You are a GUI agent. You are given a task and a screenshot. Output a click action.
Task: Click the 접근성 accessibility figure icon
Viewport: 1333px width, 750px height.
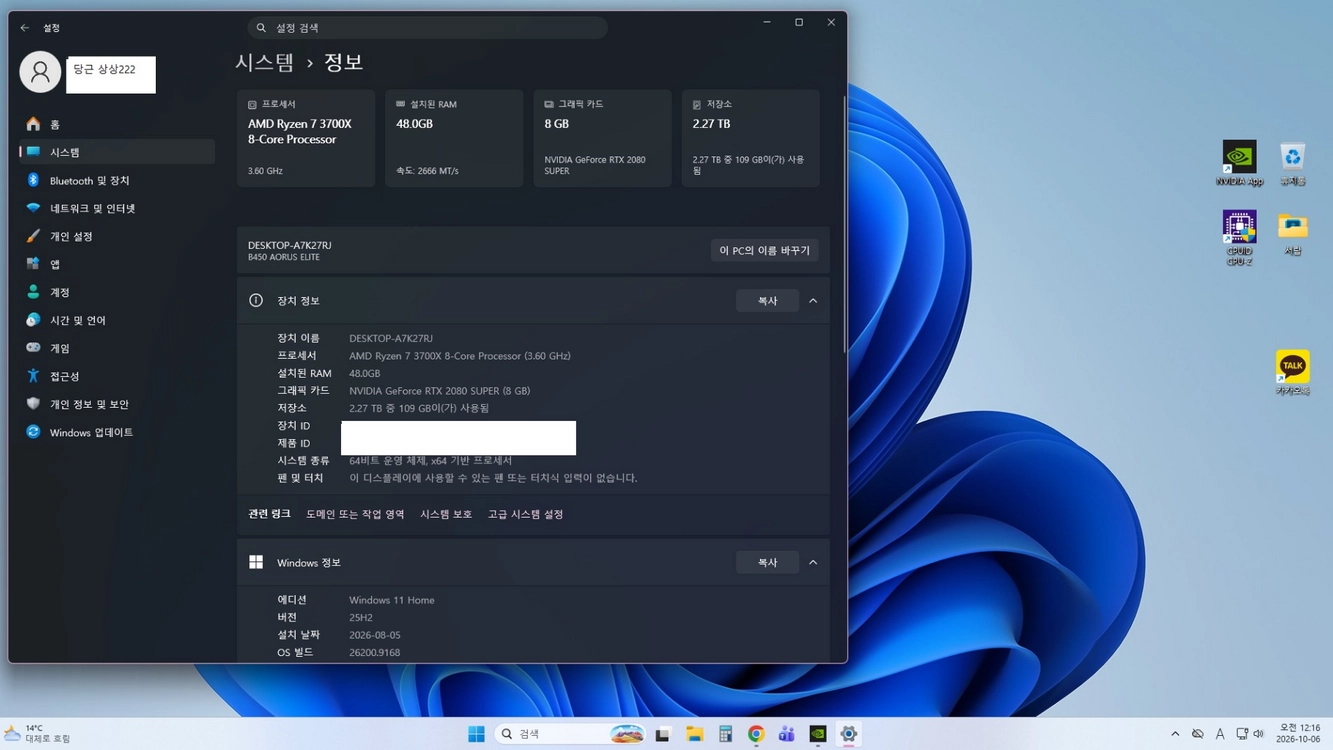(x=33, y=376)
